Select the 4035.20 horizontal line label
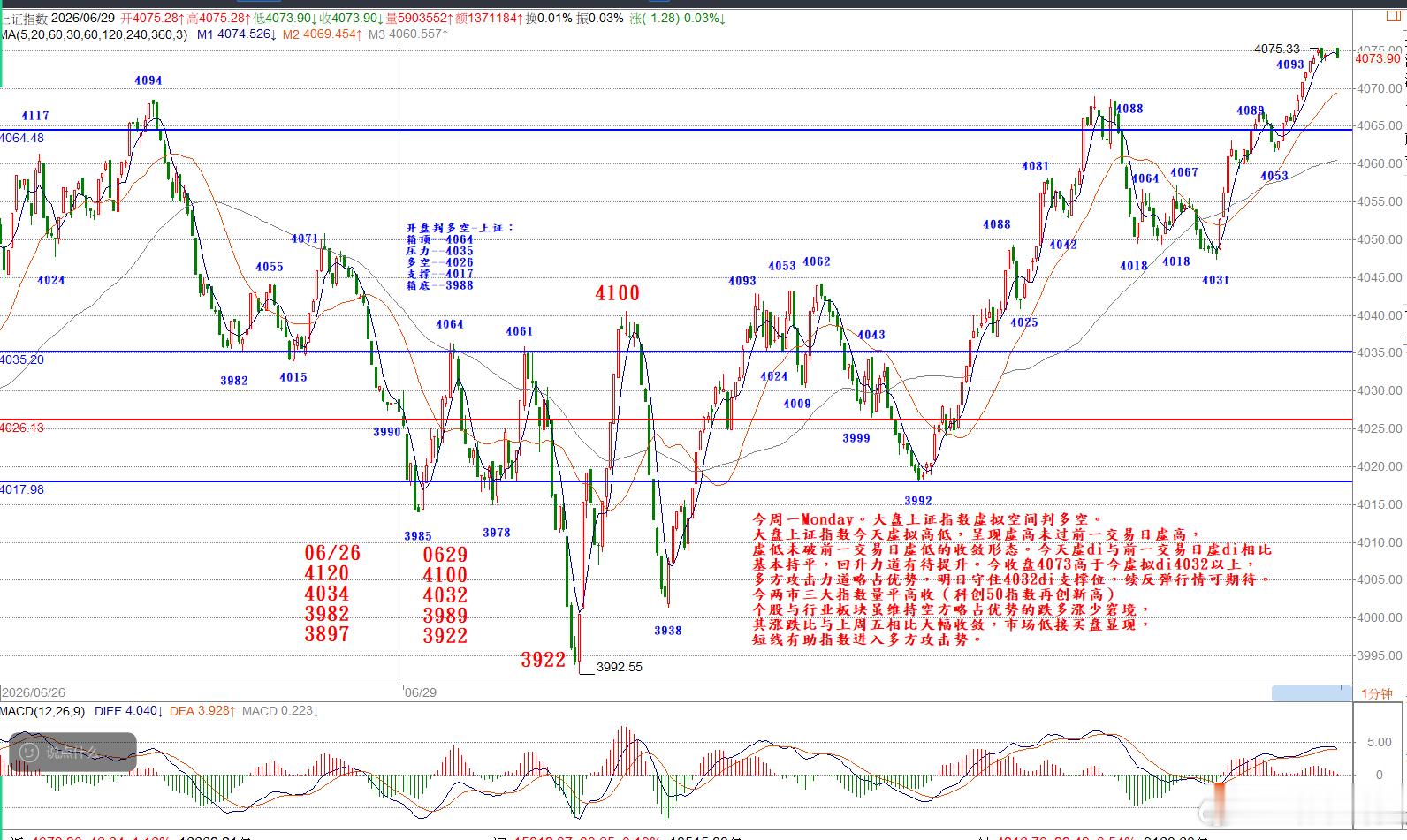This screenshot has width=1407, height=840. click(22, 360)
